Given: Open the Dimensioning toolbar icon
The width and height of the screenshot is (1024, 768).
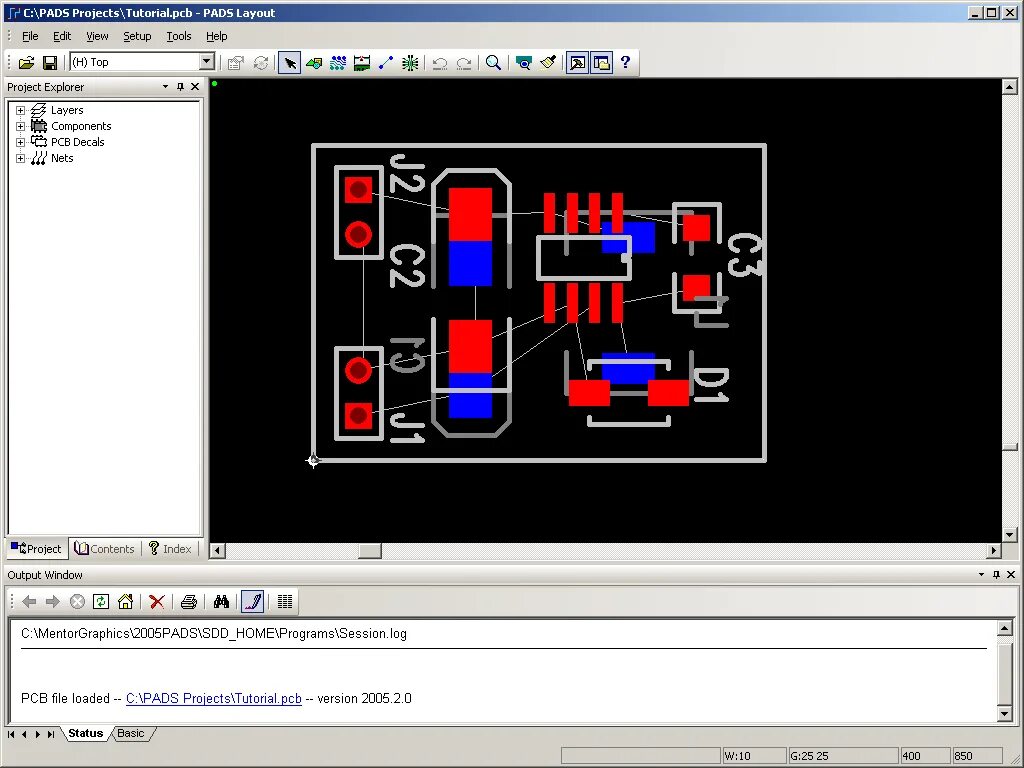Looking at the screenshot, I should pos(362,63).
